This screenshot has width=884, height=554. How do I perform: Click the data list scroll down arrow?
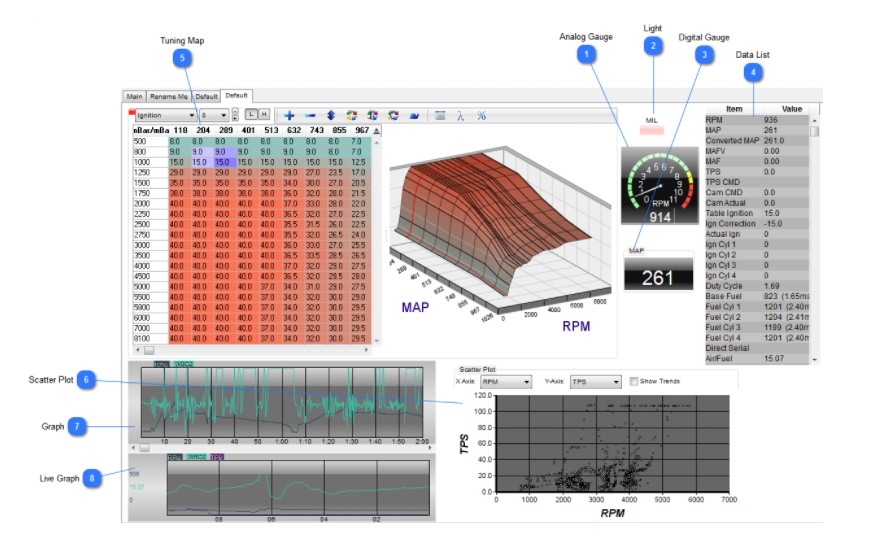pyautogui.click(x=814, y=360)
